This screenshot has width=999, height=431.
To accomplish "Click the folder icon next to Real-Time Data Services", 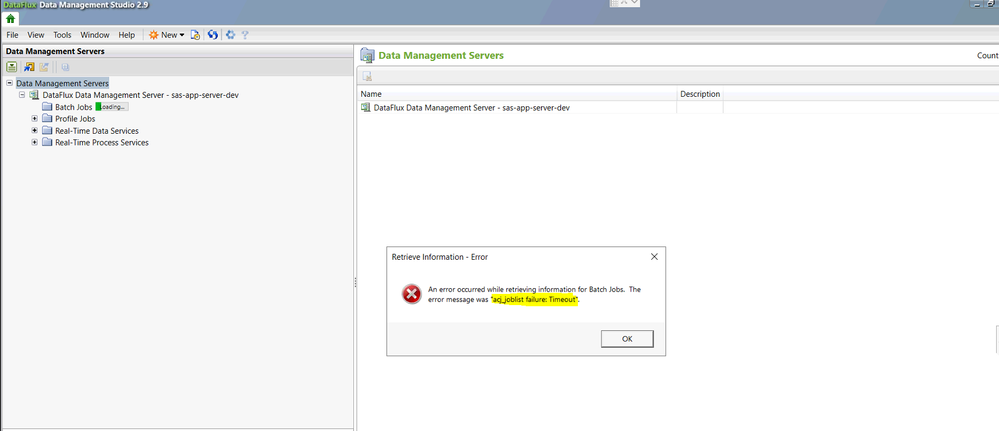I will 47,131.
